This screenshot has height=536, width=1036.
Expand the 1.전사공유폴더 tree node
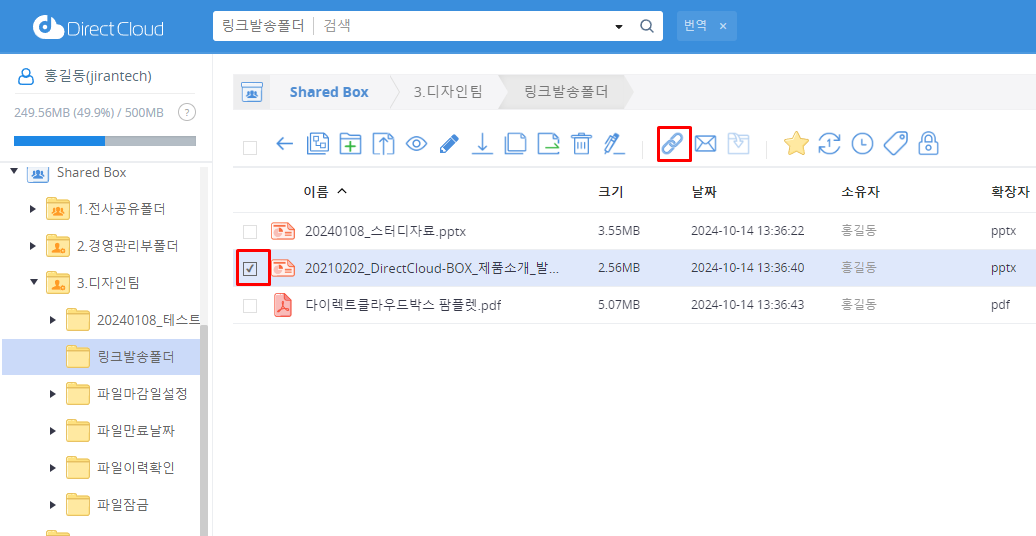click(x=33, y=209)
